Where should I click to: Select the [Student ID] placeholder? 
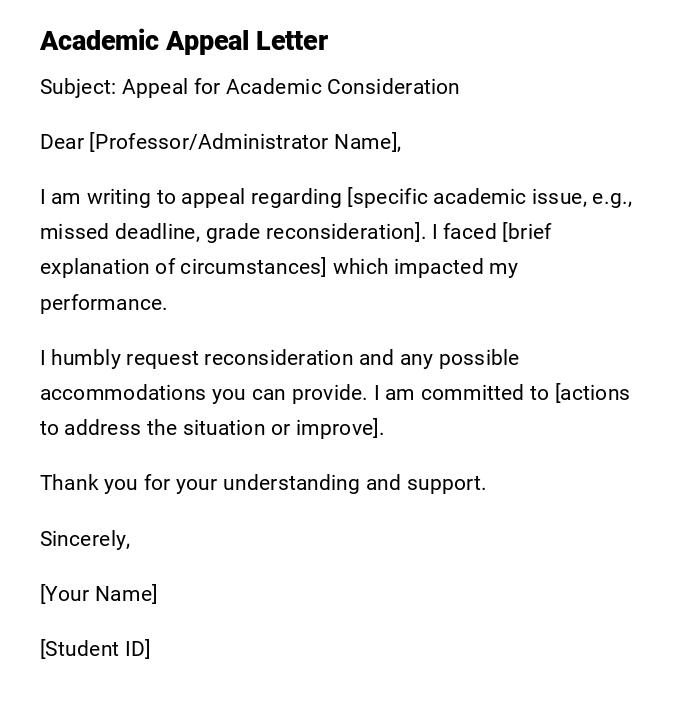(95, 649)
